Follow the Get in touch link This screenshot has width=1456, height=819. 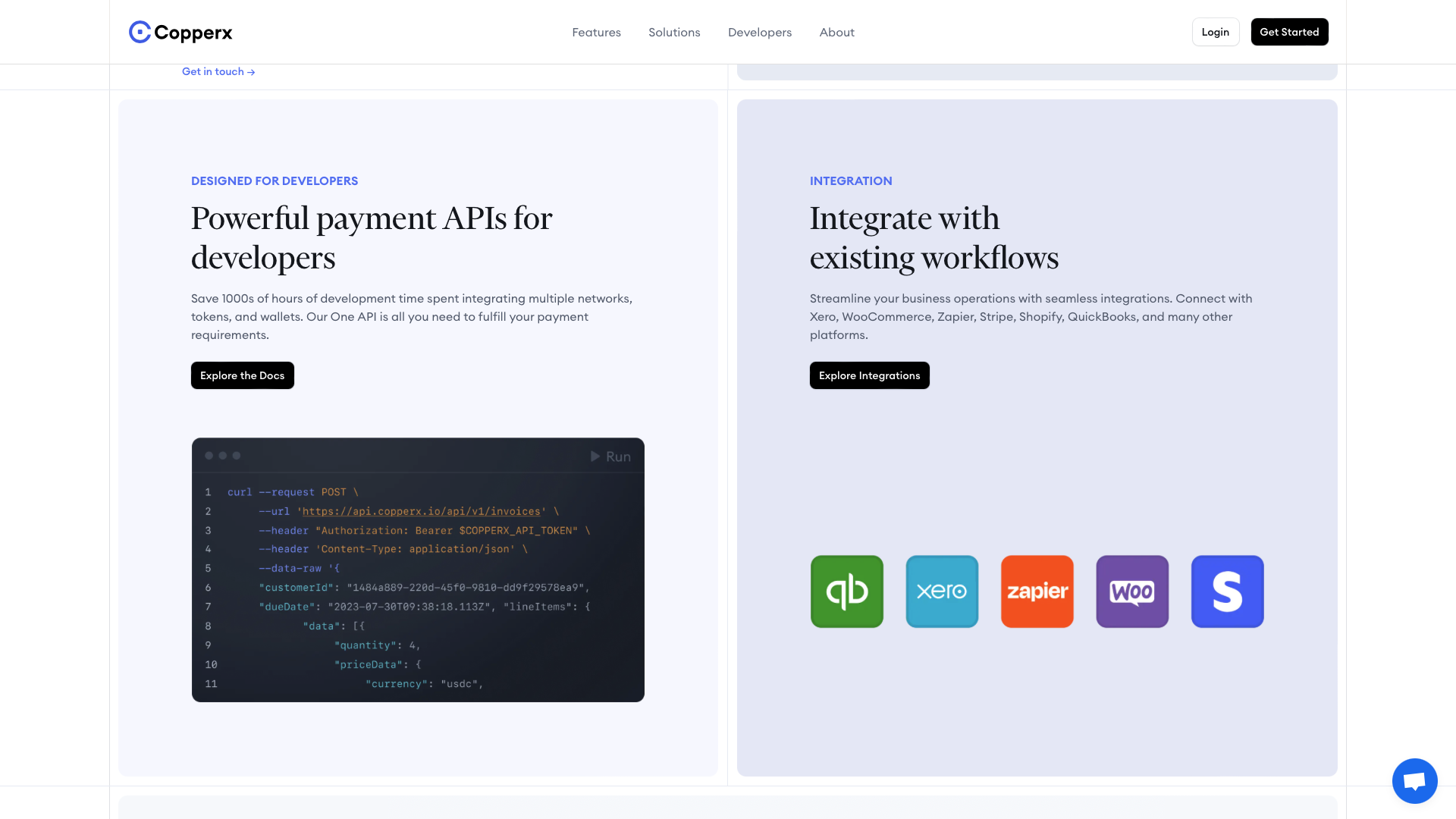218,71
